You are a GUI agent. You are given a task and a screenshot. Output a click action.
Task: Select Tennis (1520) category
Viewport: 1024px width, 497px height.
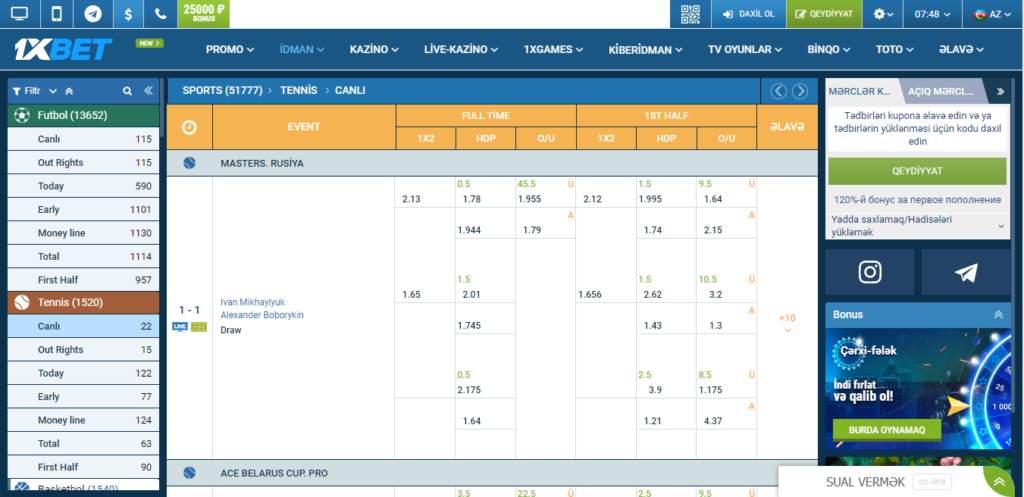[83, 302]
